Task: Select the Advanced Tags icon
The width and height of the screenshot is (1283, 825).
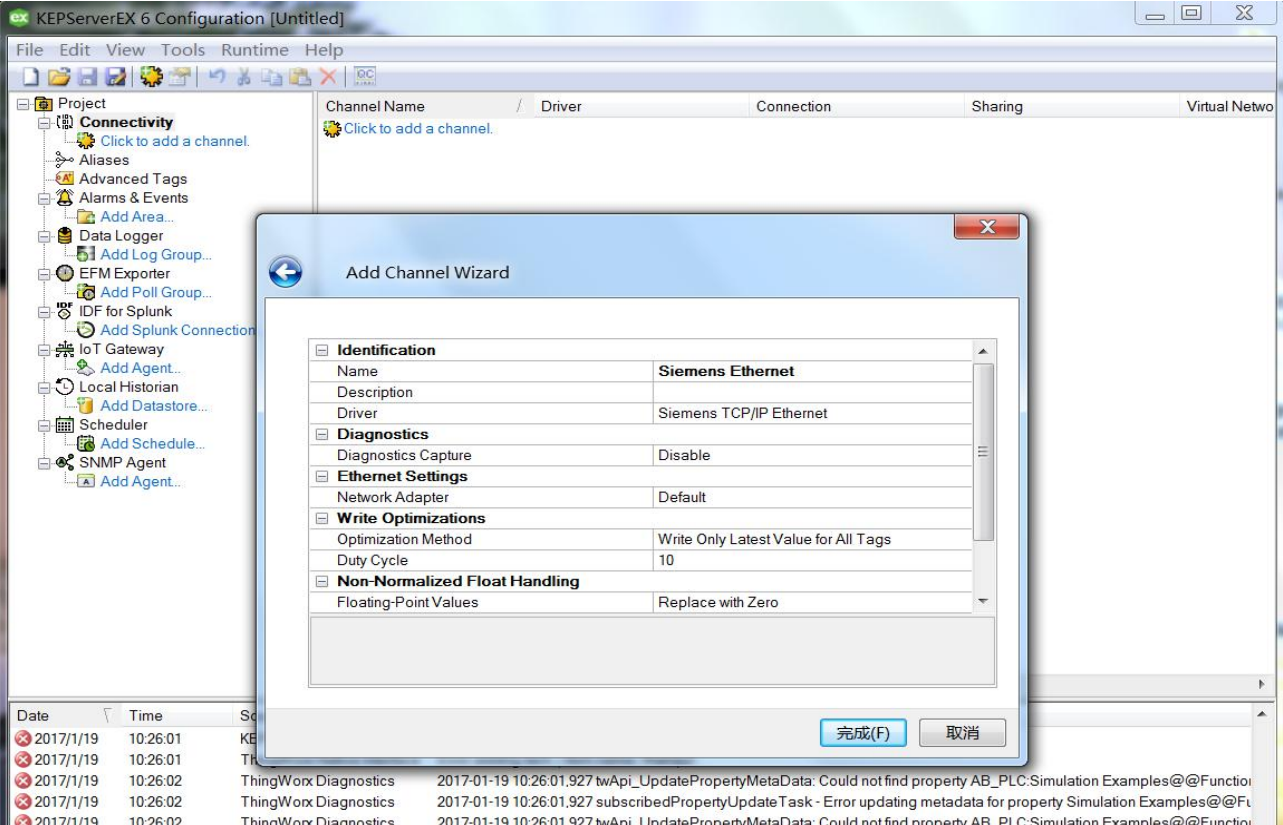Action: [x=65, y=179]
